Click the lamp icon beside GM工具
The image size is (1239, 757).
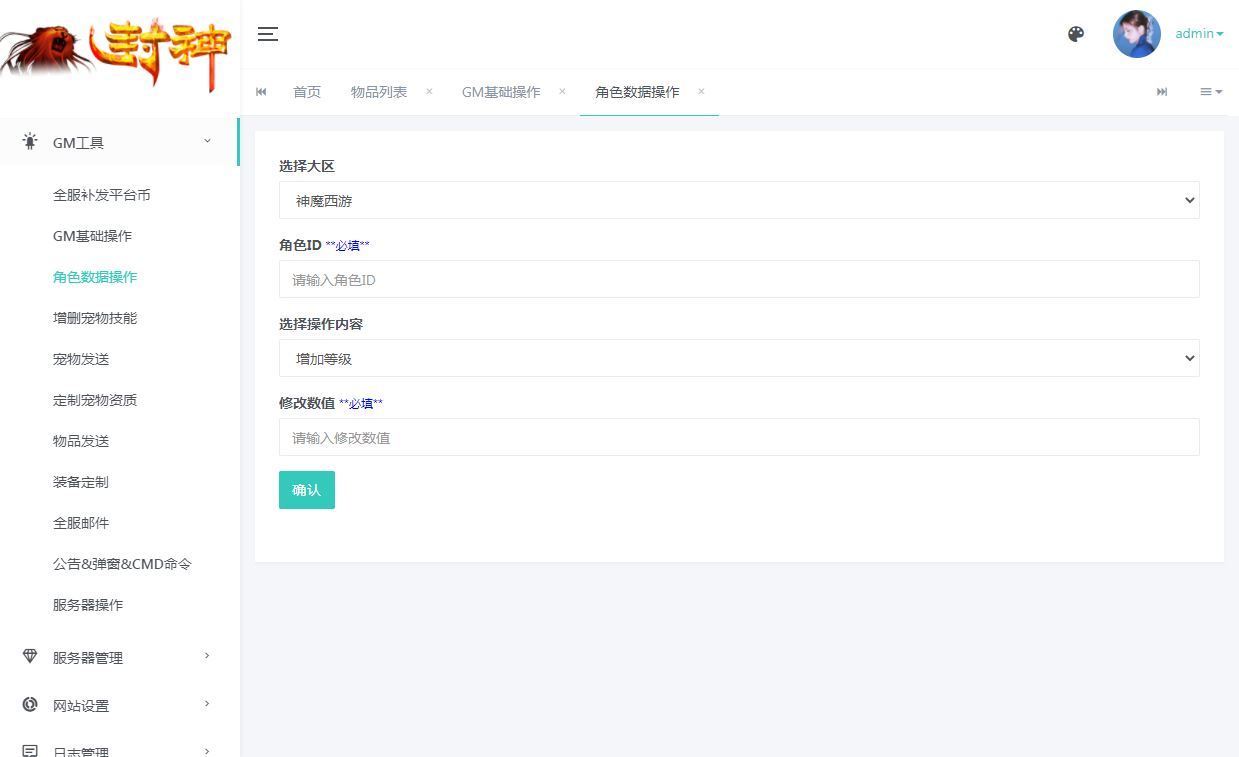(29, 141)
